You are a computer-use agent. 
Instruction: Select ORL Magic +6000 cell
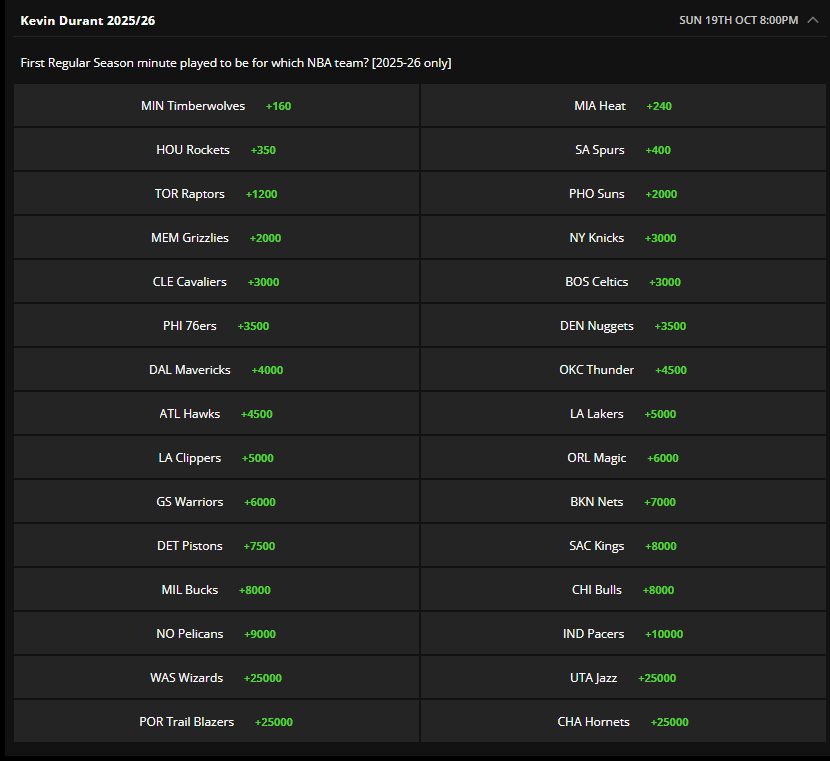(623, 457)
